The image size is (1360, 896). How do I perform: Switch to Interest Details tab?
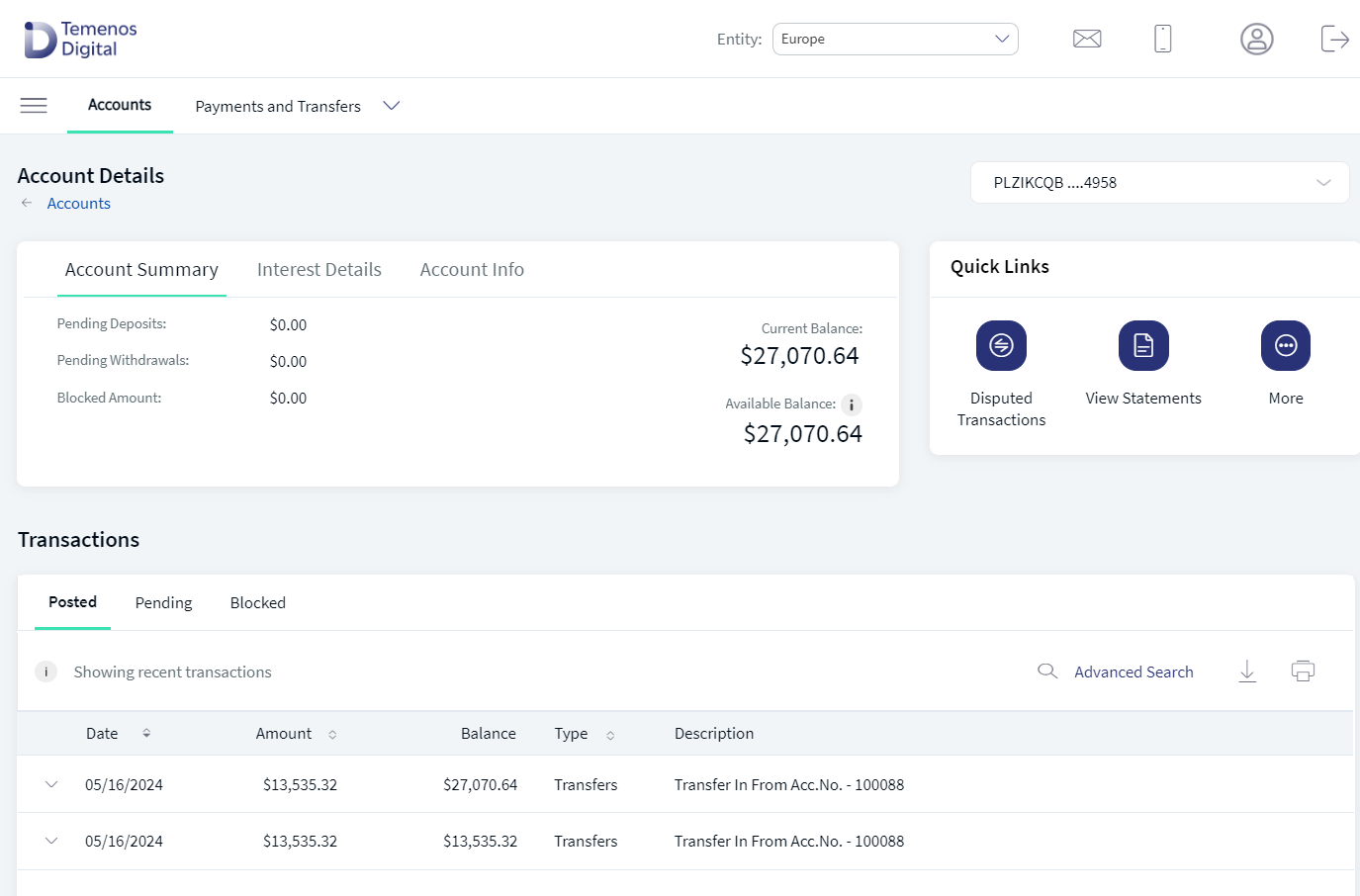tap(319, 269)
